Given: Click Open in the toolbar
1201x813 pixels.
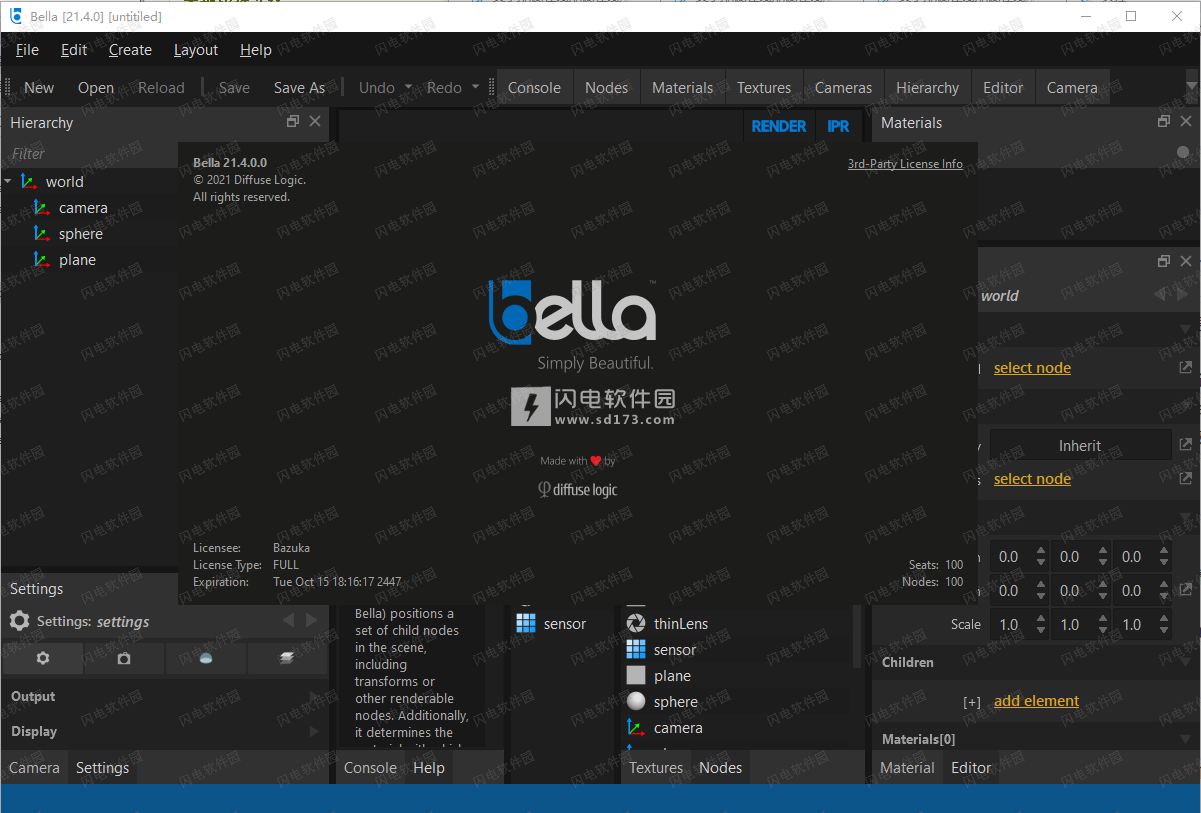Looking at the screenshot, I should [96, 88].
